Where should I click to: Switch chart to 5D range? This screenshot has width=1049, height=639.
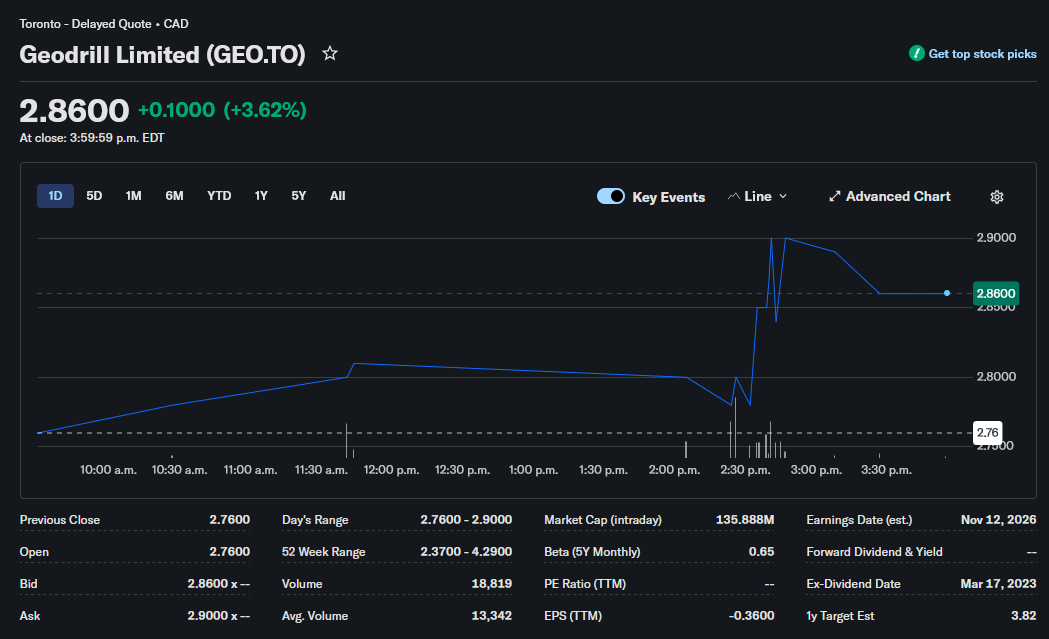pos(94,196)
